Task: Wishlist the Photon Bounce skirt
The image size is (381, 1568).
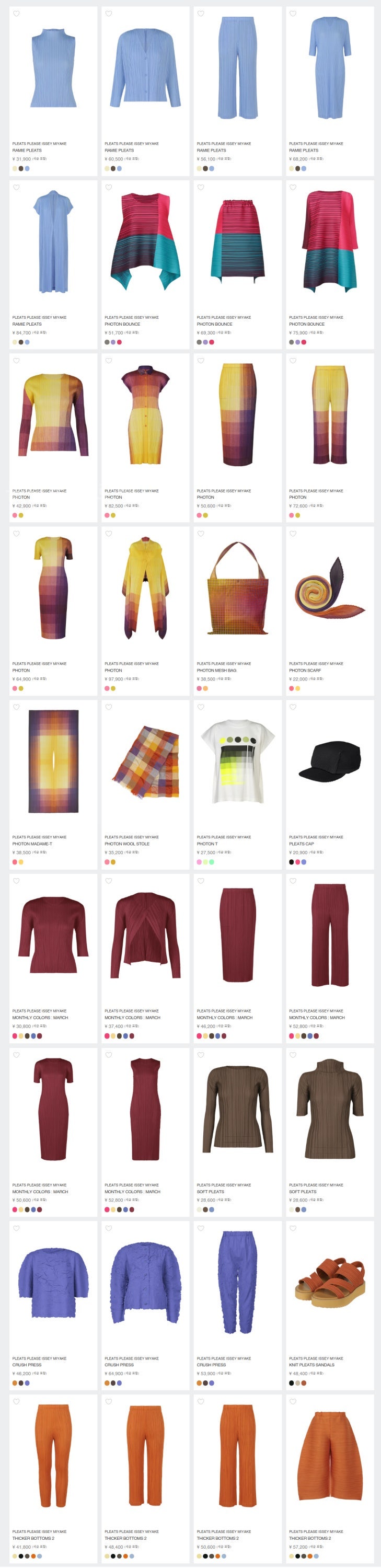Action: [200, 188]
